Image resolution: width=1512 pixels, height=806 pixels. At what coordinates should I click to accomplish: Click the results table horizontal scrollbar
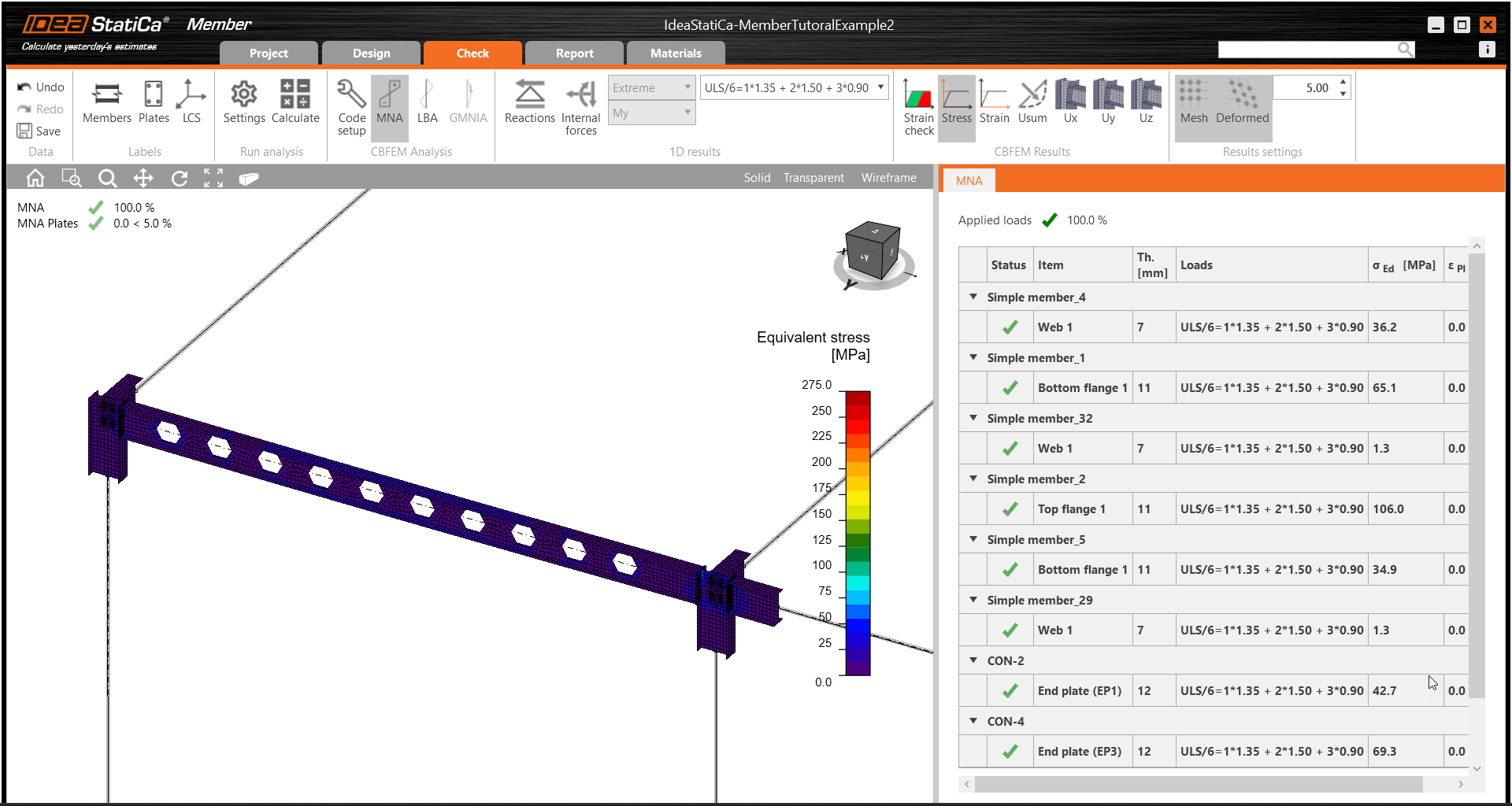pyautogui.click(x=1199, y=784)
